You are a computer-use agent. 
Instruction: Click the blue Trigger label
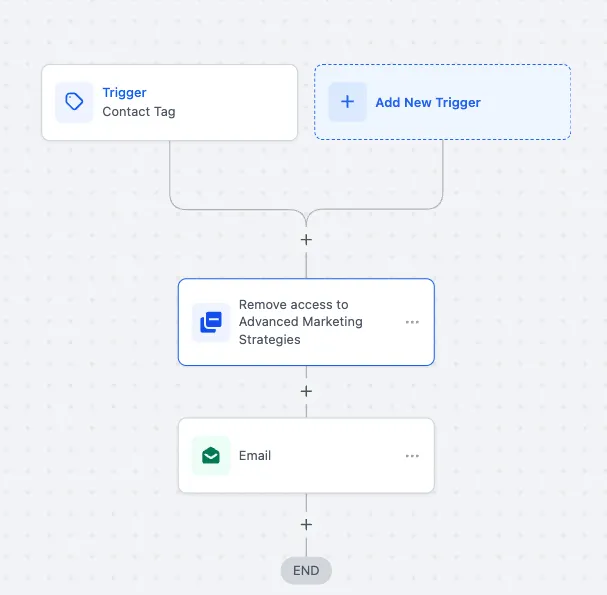124,93
